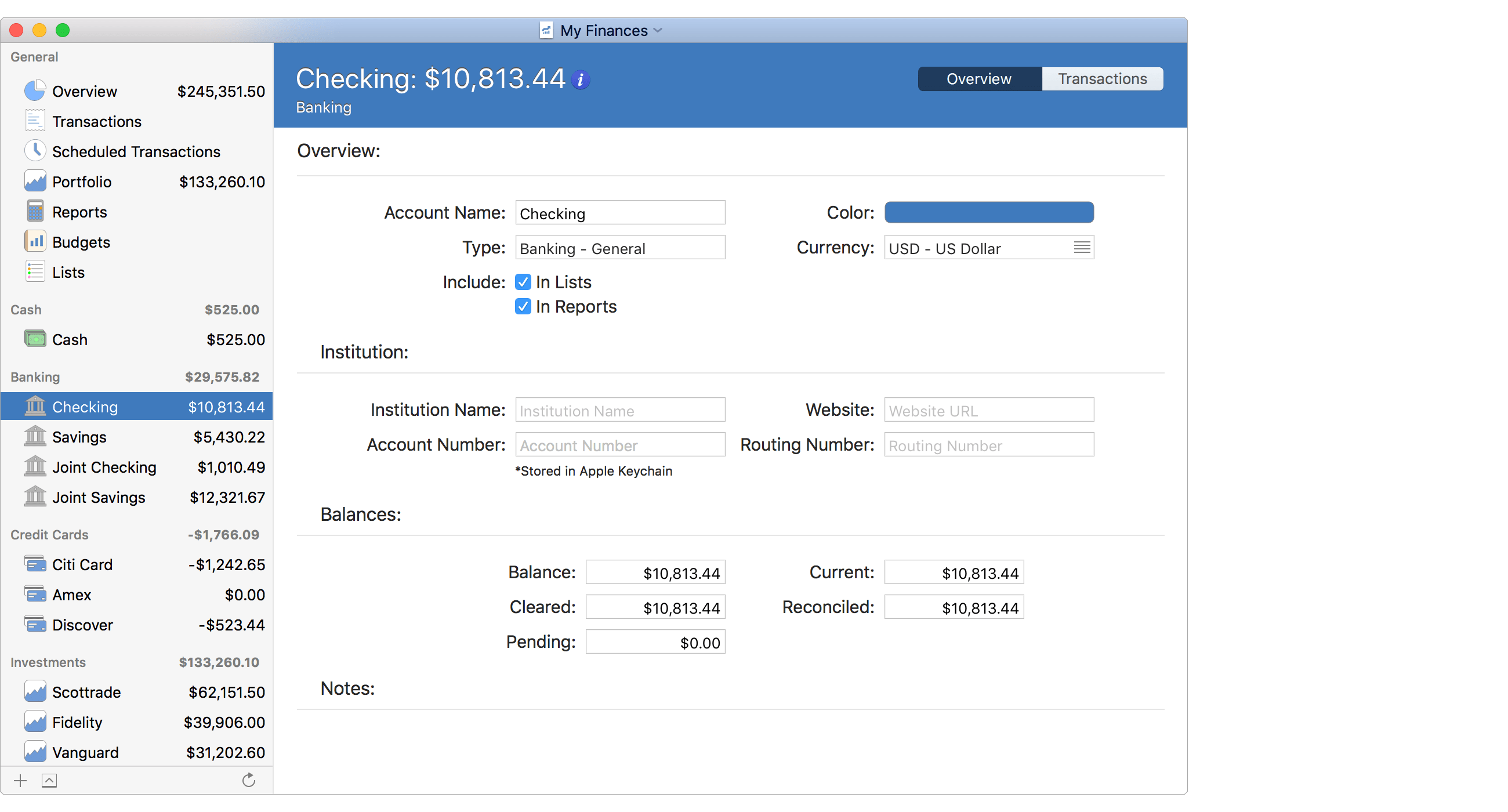Open Budgets via its bar chart icon
The width and height of the screenshot is (1508, 812).
click(35, 241)
